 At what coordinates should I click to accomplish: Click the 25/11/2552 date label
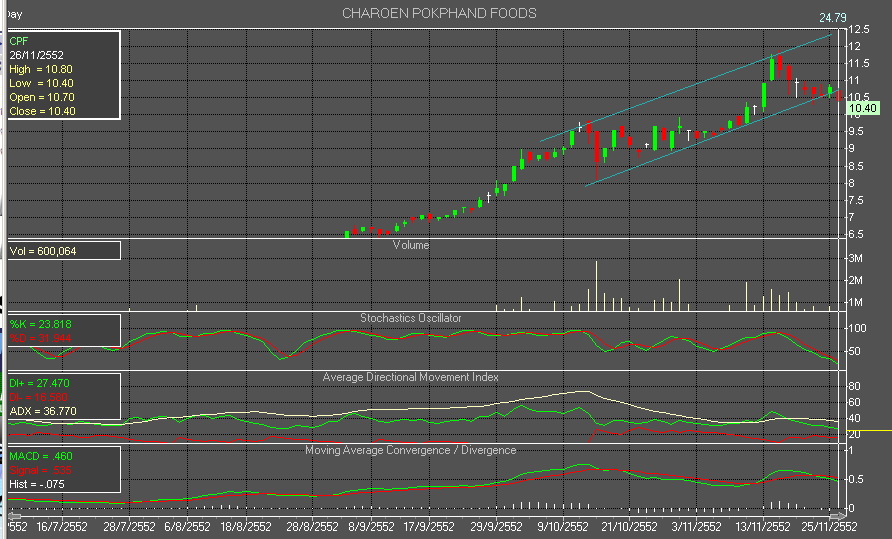[x=829, y=527]
